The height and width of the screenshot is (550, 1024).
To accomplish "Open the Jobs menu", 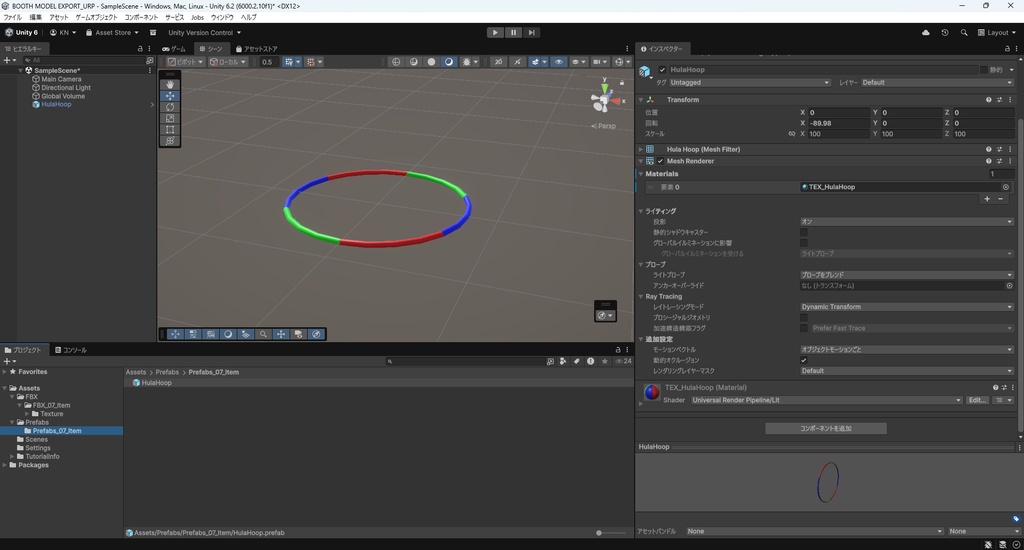I will [197, 17].
